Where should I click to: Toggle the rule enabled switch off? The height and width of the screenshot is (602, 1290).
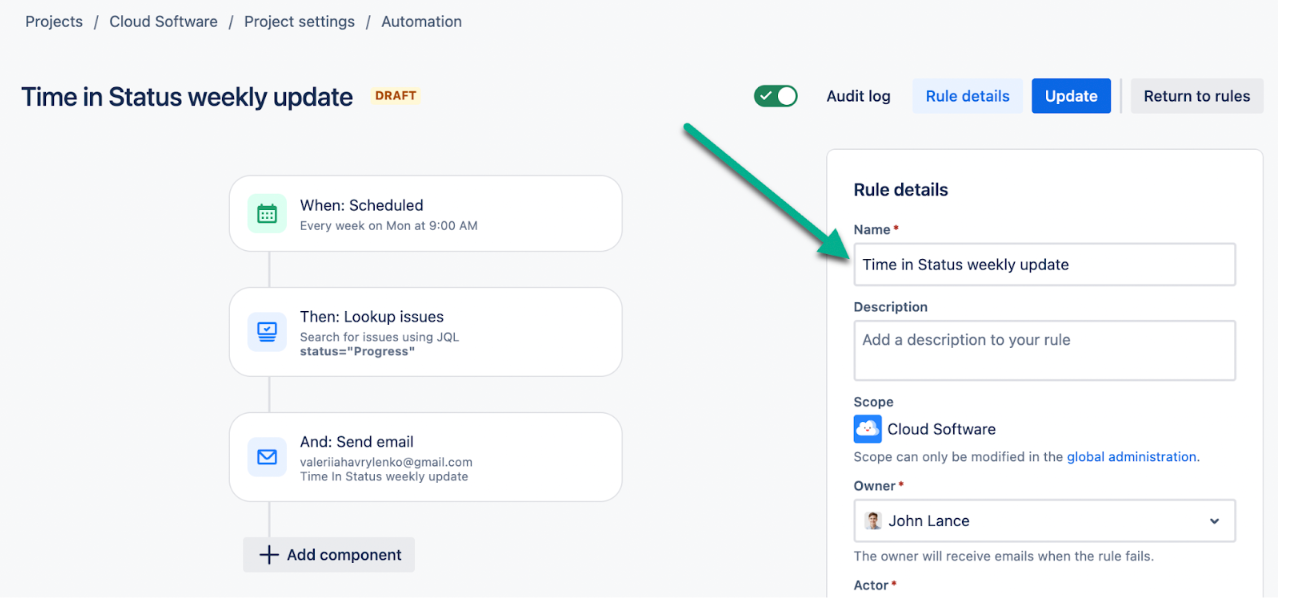pos(775,96)
